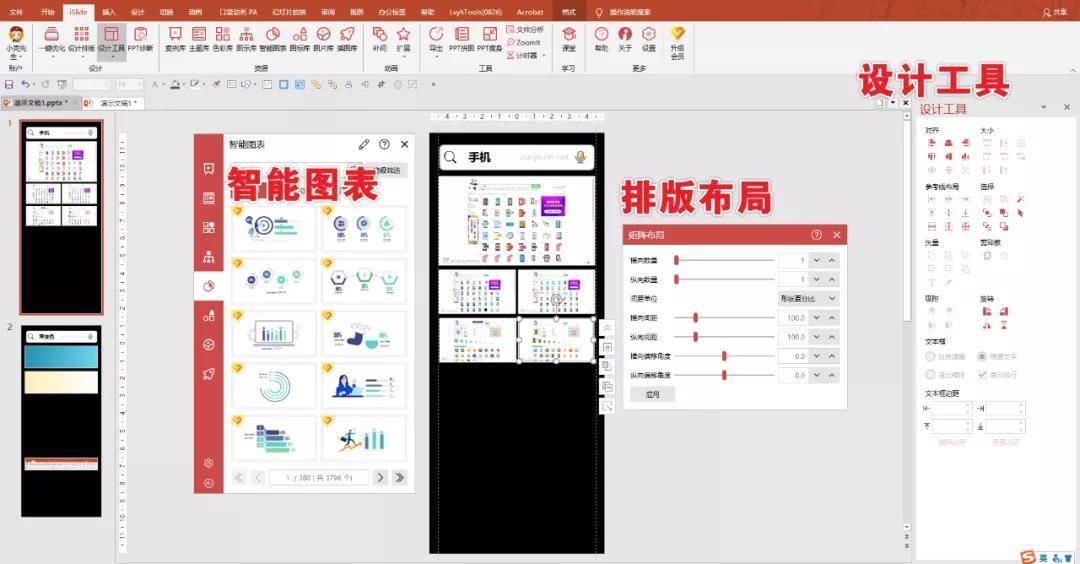Click help icon in the 矩阵布局 dialog

tap(817, 235)
